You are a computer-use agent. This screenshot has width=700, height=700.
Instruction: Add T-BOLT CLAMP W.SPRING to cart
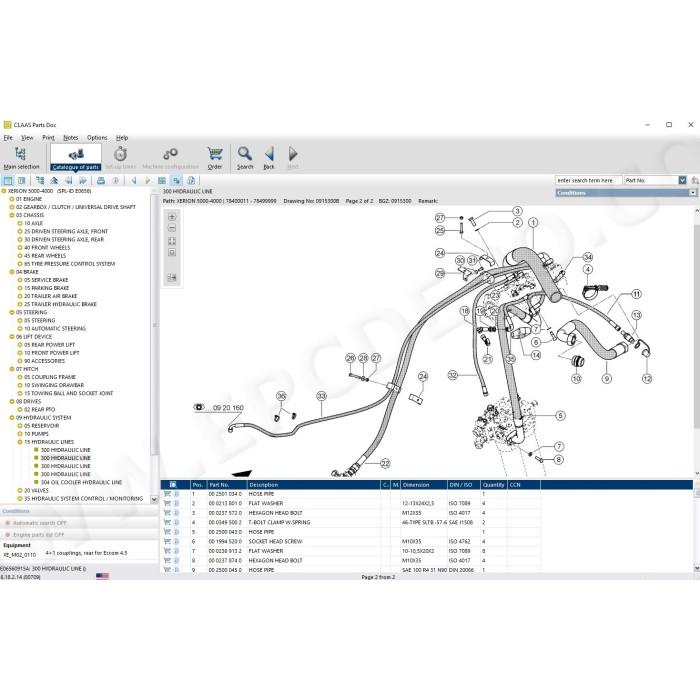click(x=167, y=522)
